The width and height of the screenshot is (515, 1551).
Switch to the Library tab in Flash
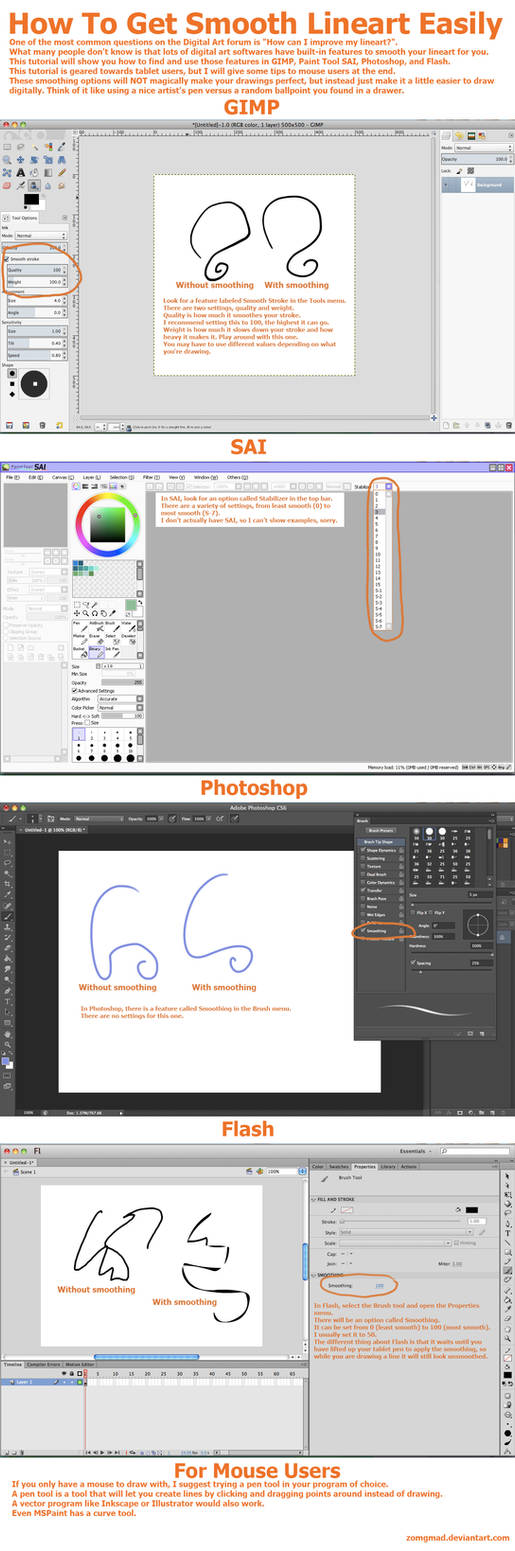click(388, 1166)
